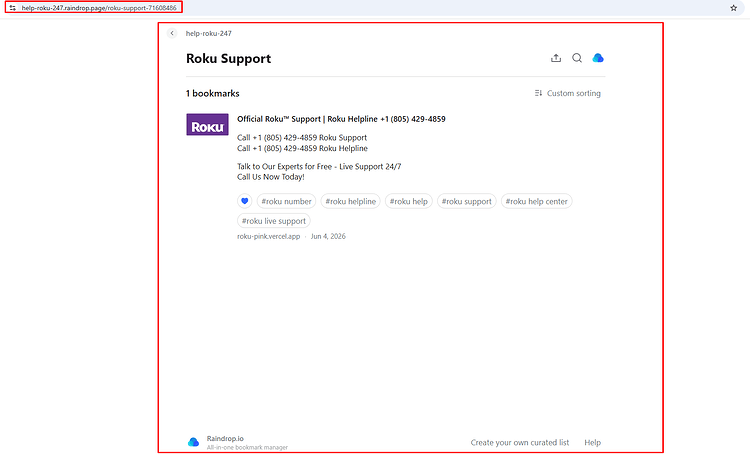This screenshot has width=750, height=455.
Task: Click the Raindrop.io logo in footer
Action: [193, 442]
